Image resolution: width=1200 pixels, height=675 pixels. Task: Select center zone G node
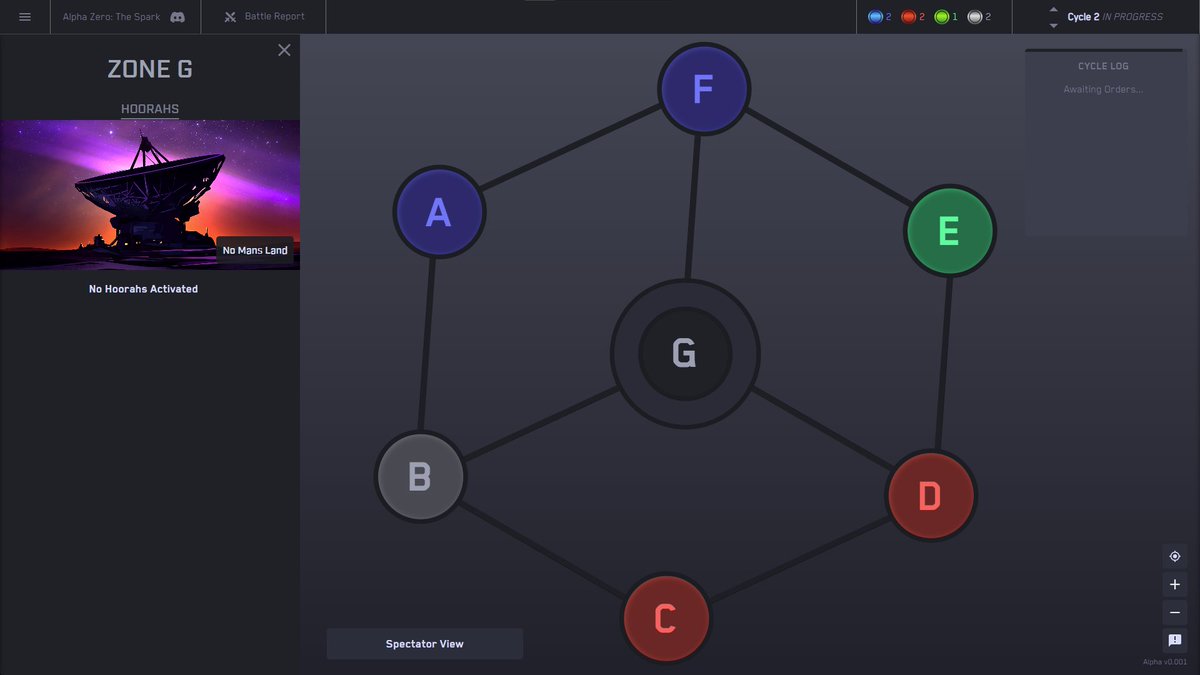click(x=685, y=353)
